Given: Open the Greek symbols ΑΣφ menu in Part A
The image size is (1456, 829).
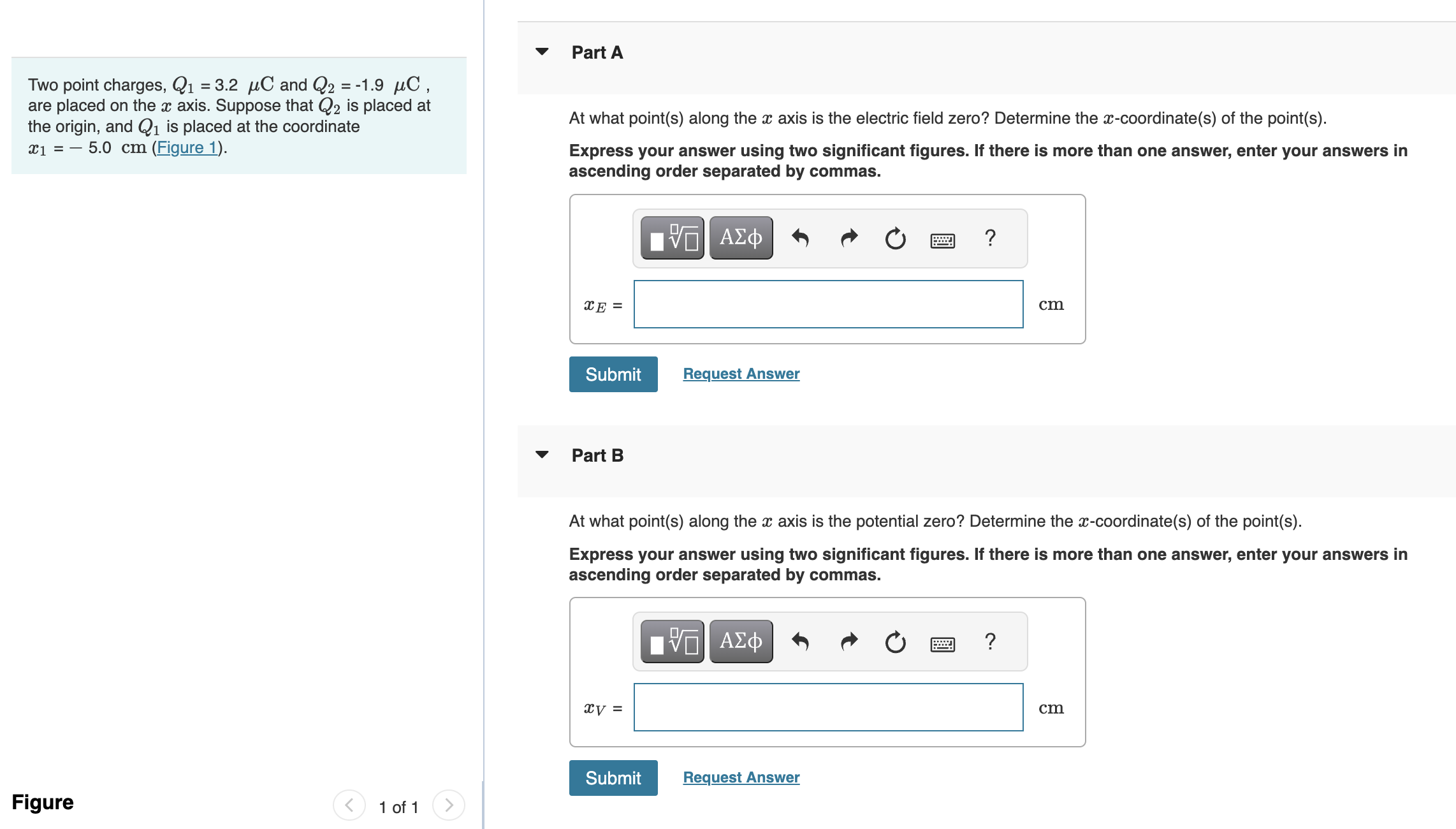Looking at the screenshot, I should pyautogui.click(x=740, y=237).
